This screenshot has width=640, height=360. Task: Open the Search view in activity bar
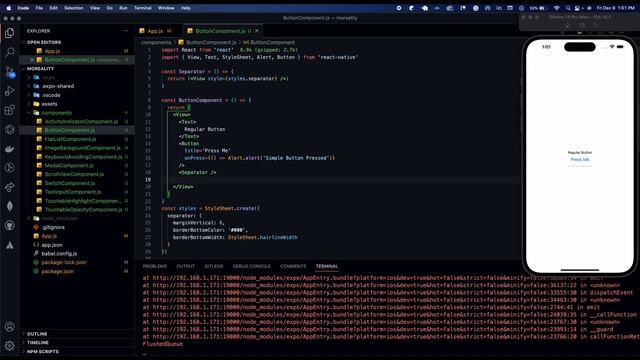click(x=9, y=52)
